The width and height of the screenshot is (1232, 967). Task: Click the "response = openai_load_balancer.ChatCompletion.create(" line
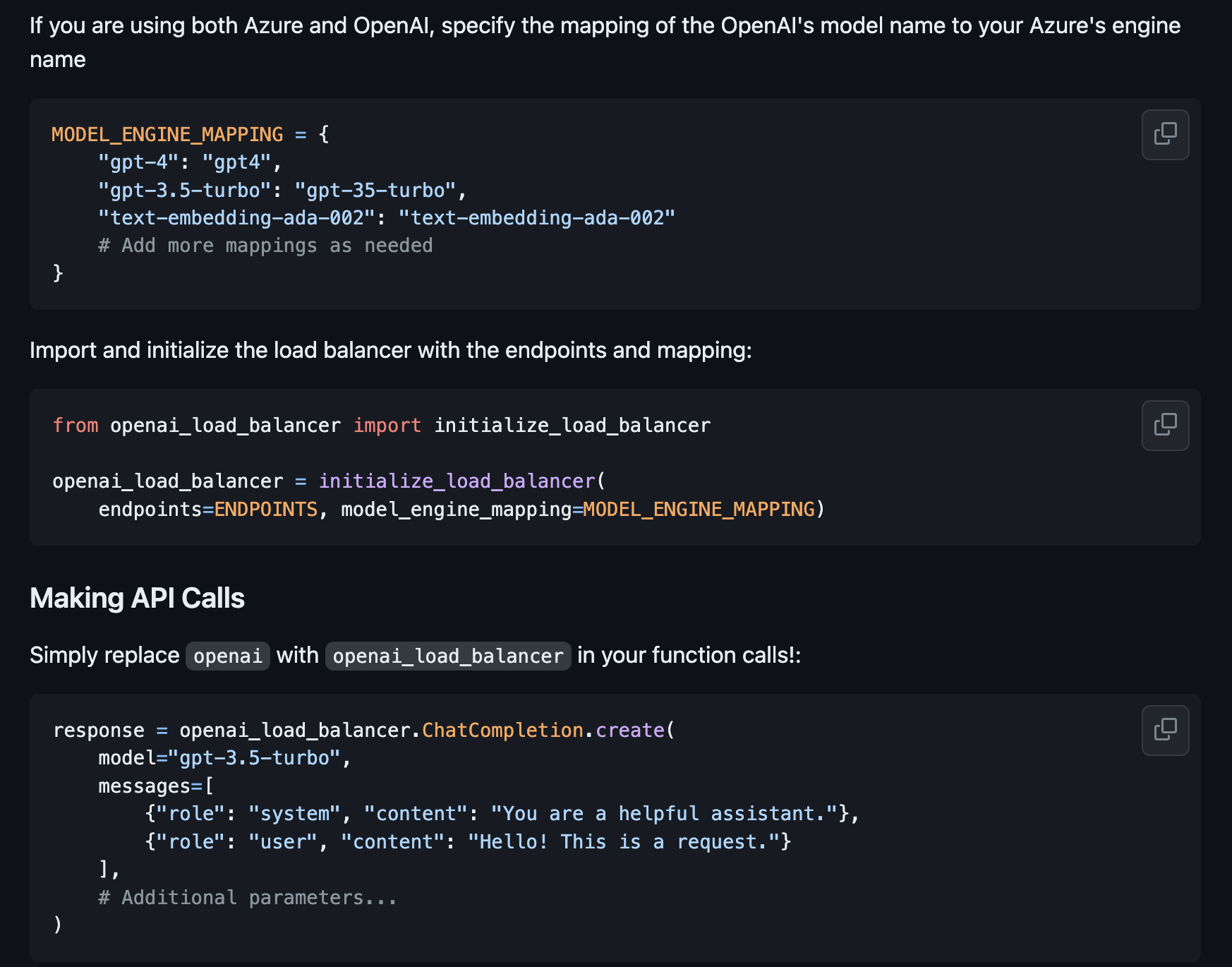click(364, 730)
